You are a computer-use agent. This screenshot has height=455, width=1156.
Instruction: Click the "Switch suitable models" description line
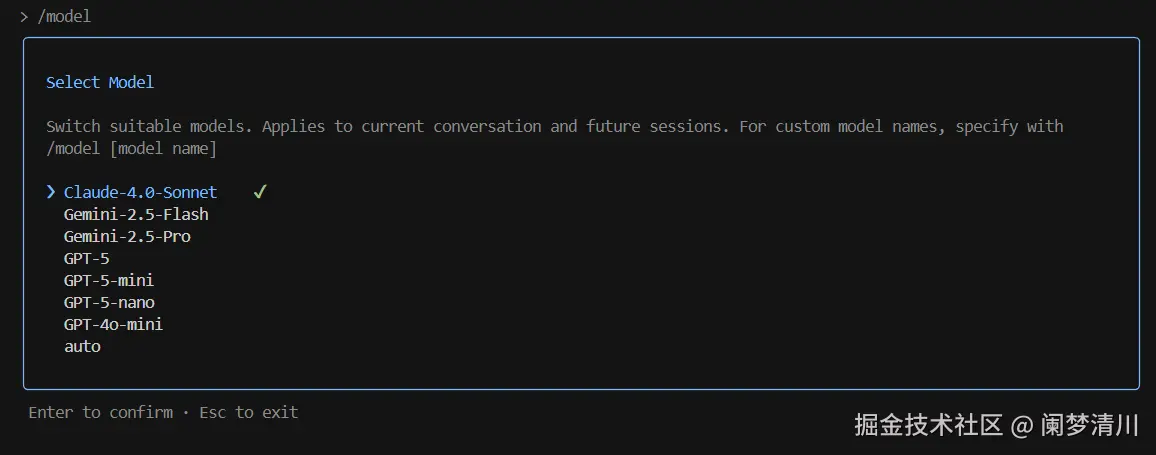point(554,126)
